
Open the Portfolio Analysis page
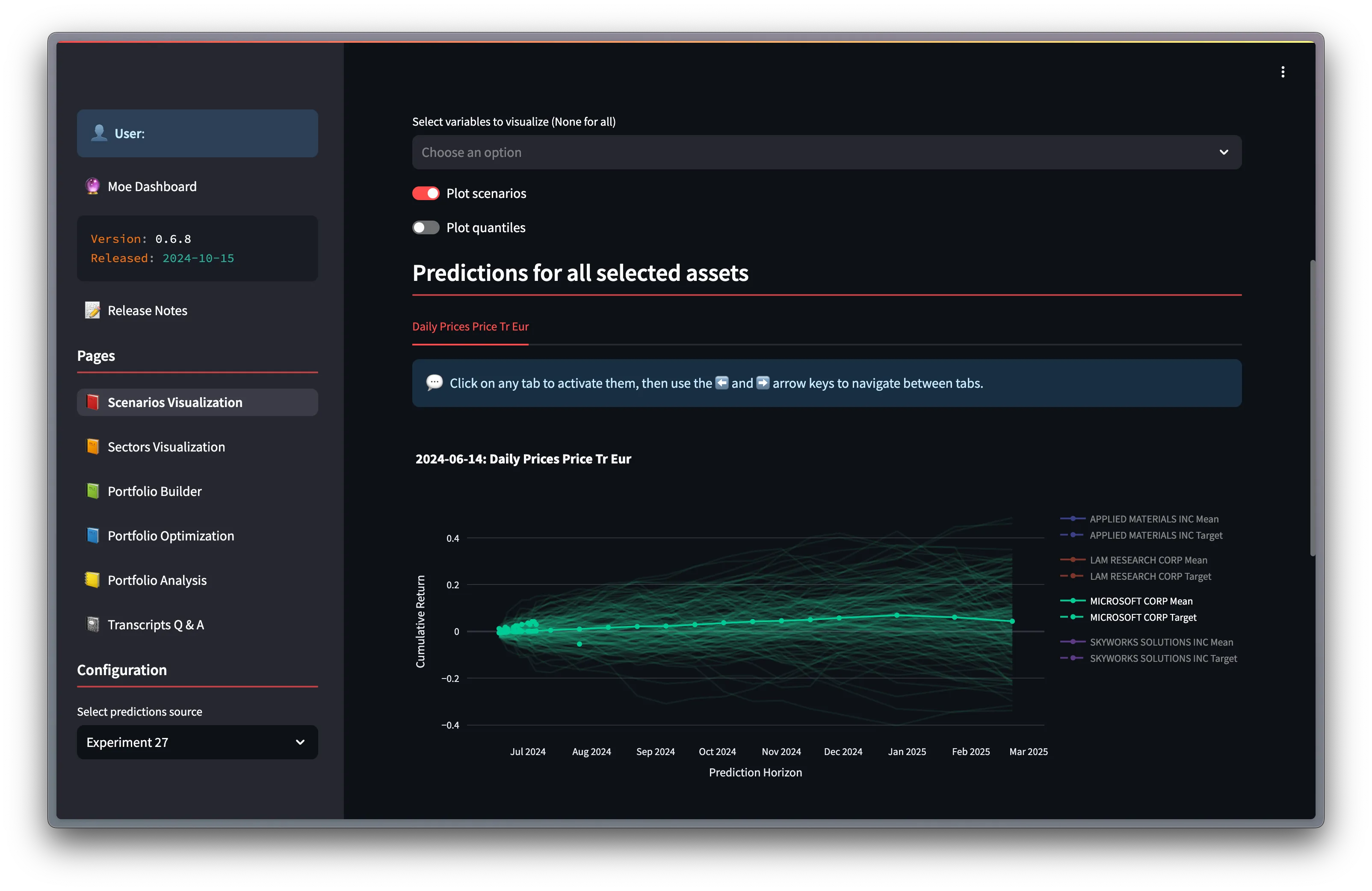pyautogui.click(x=197, y=579)
